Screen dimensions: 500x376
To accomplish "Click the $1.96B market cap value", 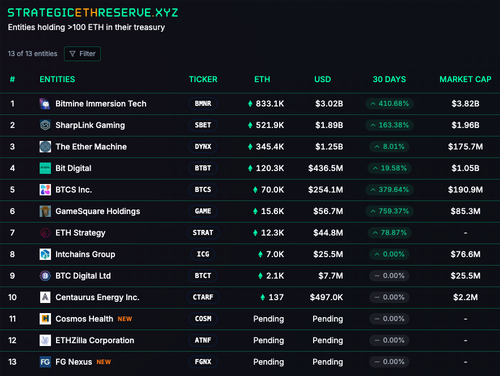I will click(x=465, y=125).
